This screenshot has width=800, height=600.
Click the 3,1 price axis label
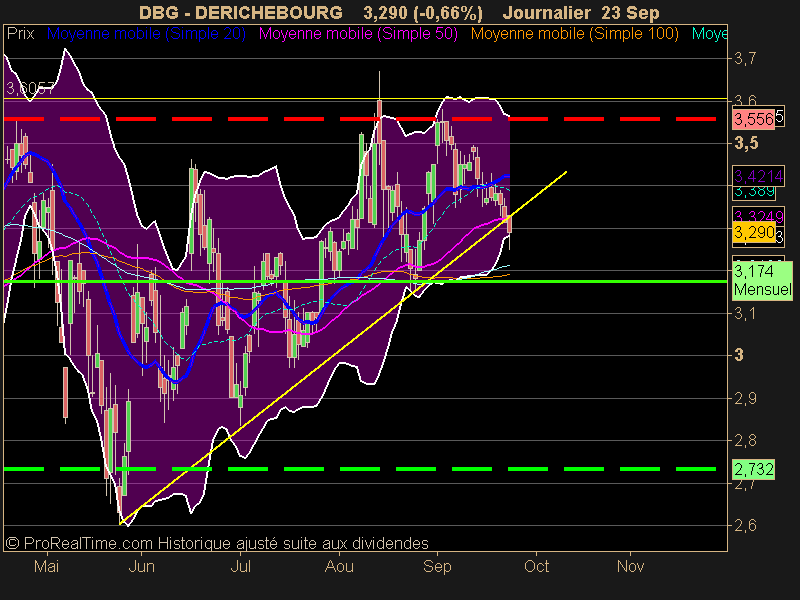(x=745, y=313)
